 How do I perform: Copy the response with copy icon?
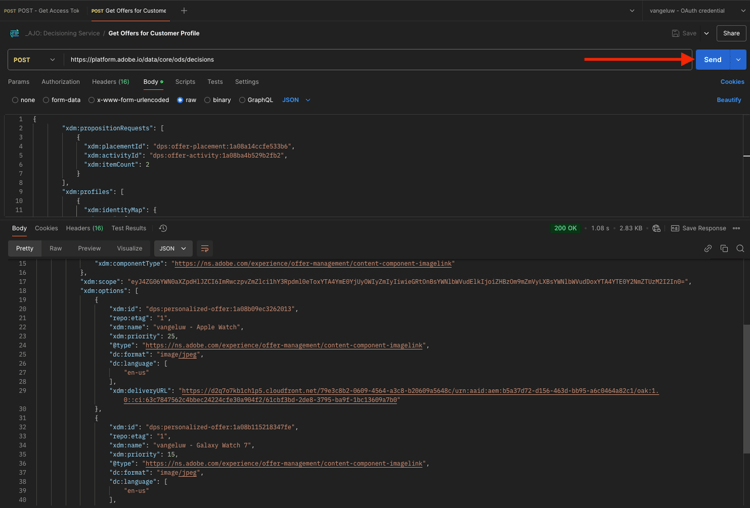(x=724, y=248)
